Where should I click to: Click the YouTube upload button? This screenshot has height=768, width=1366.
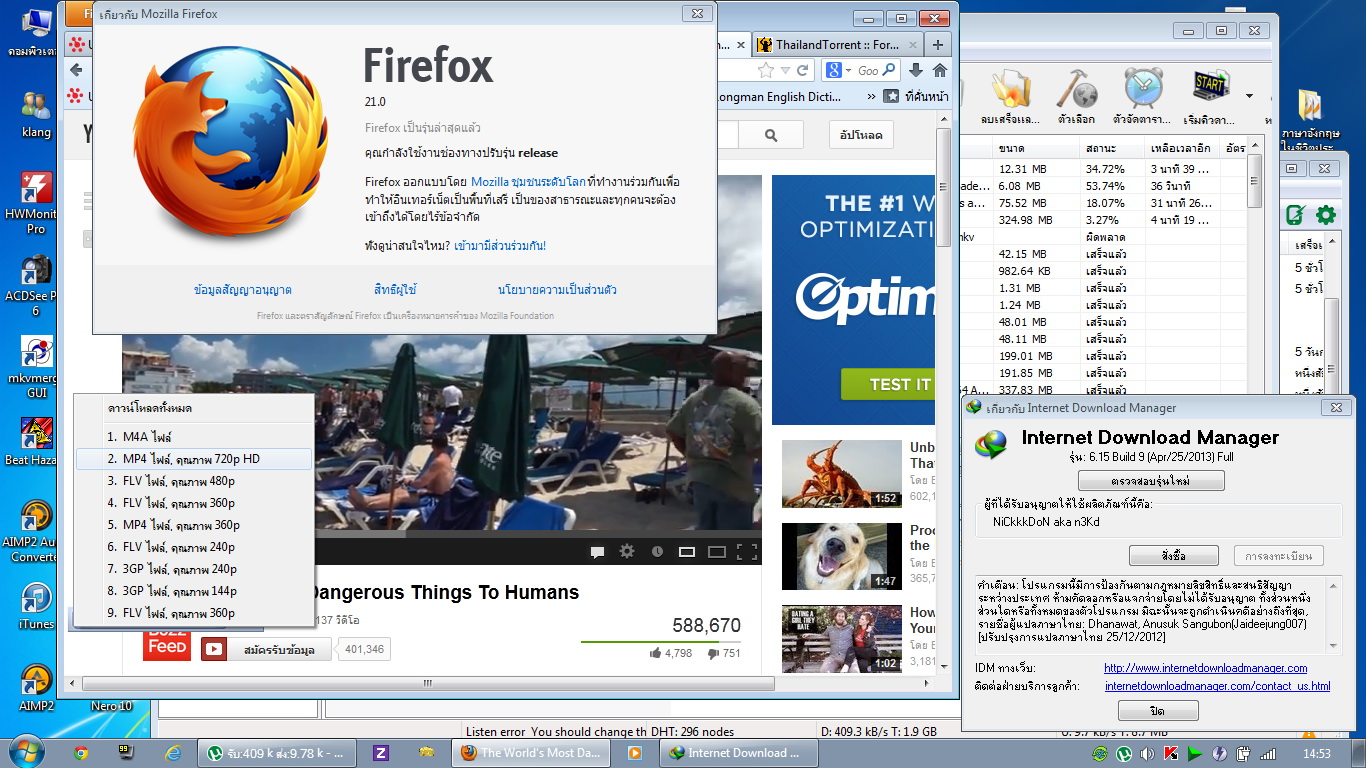(861, 135)
